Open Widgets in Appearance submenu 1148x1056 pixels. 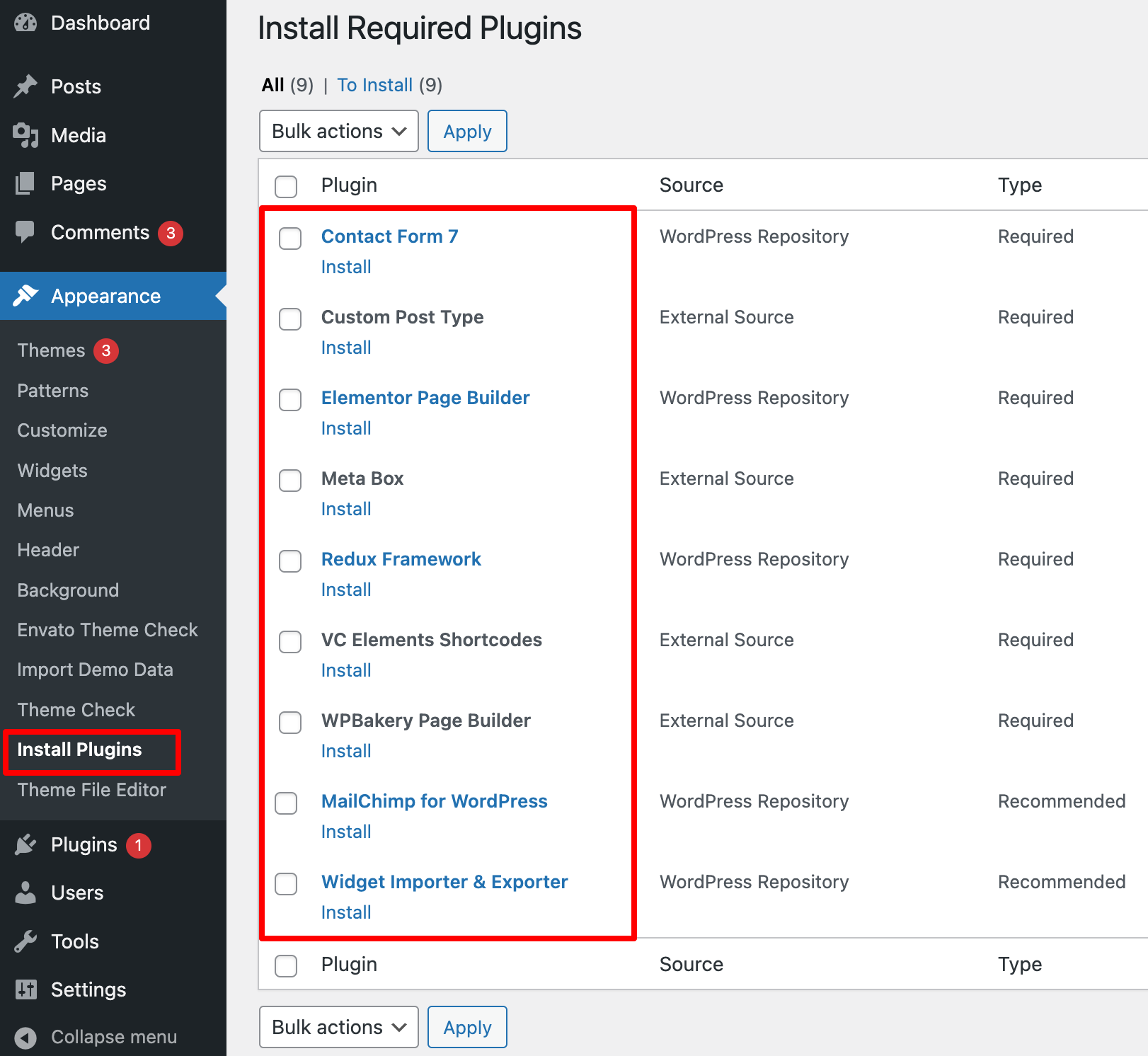click(52, 471)
